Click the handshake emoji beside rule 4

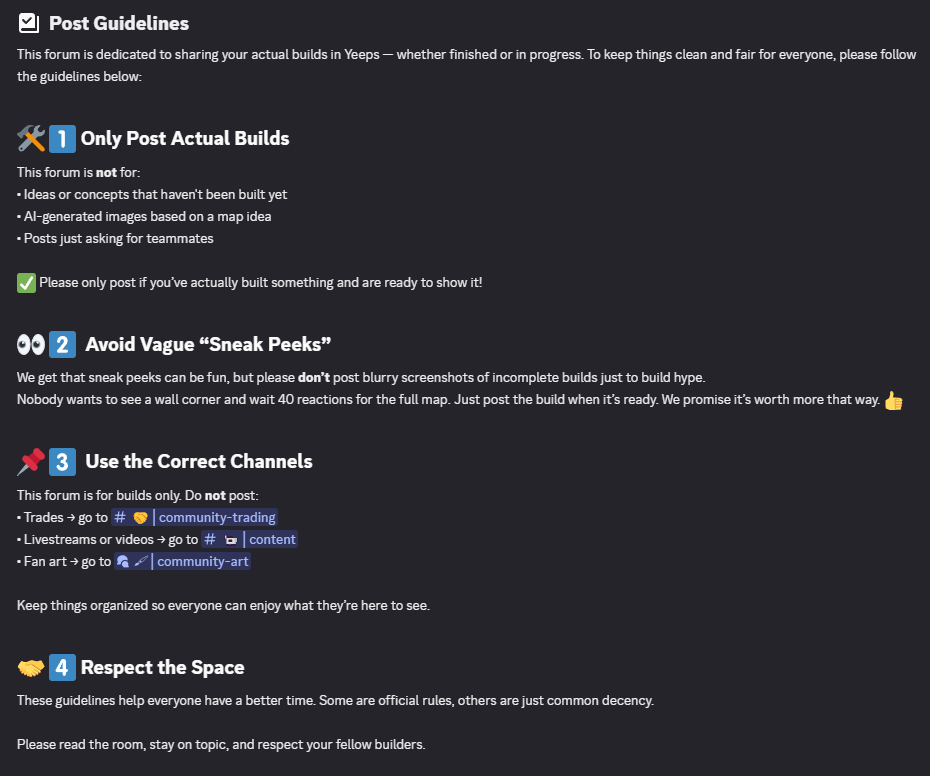click(x=31, y=668)
